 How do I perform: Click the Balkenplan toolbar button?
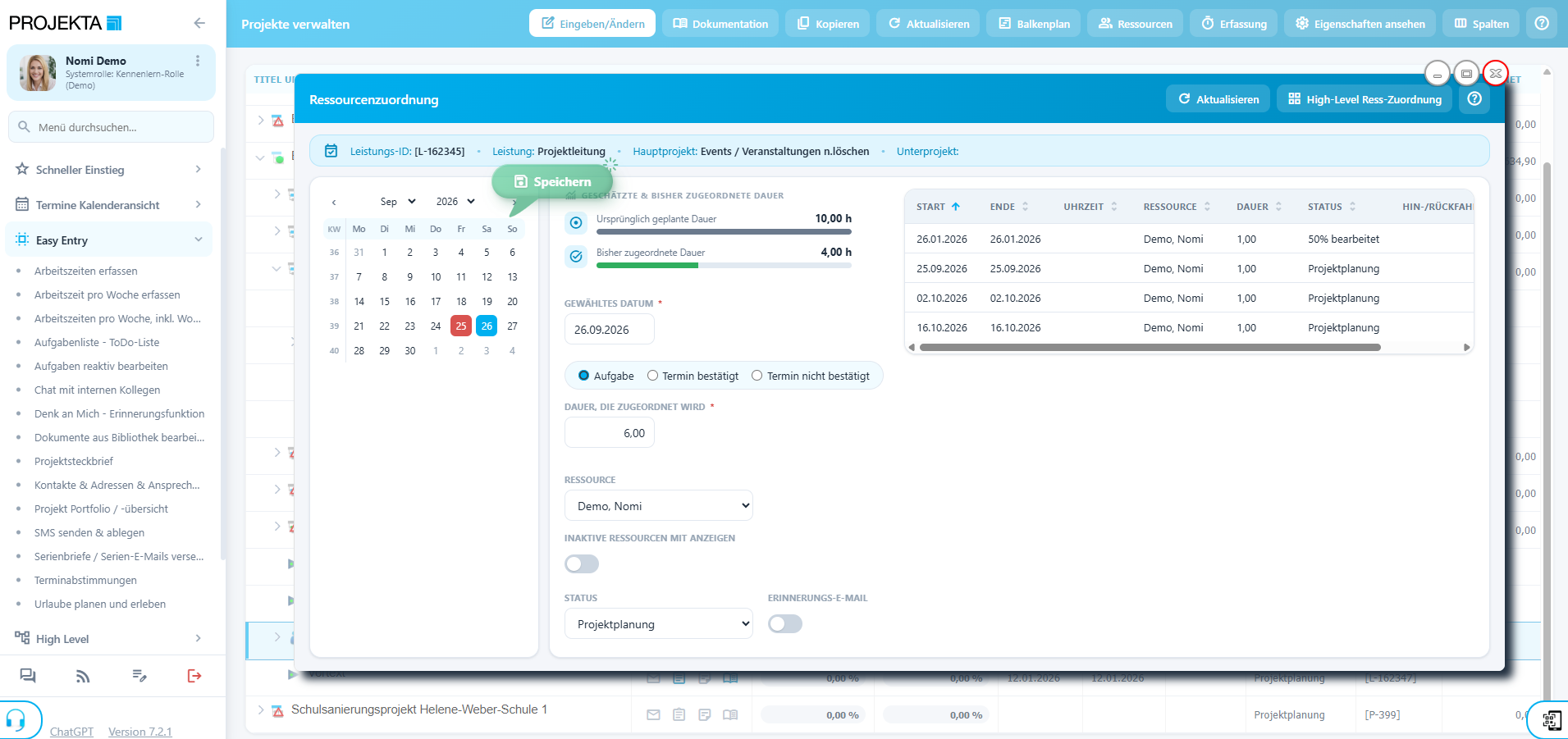pos(1034,24)
